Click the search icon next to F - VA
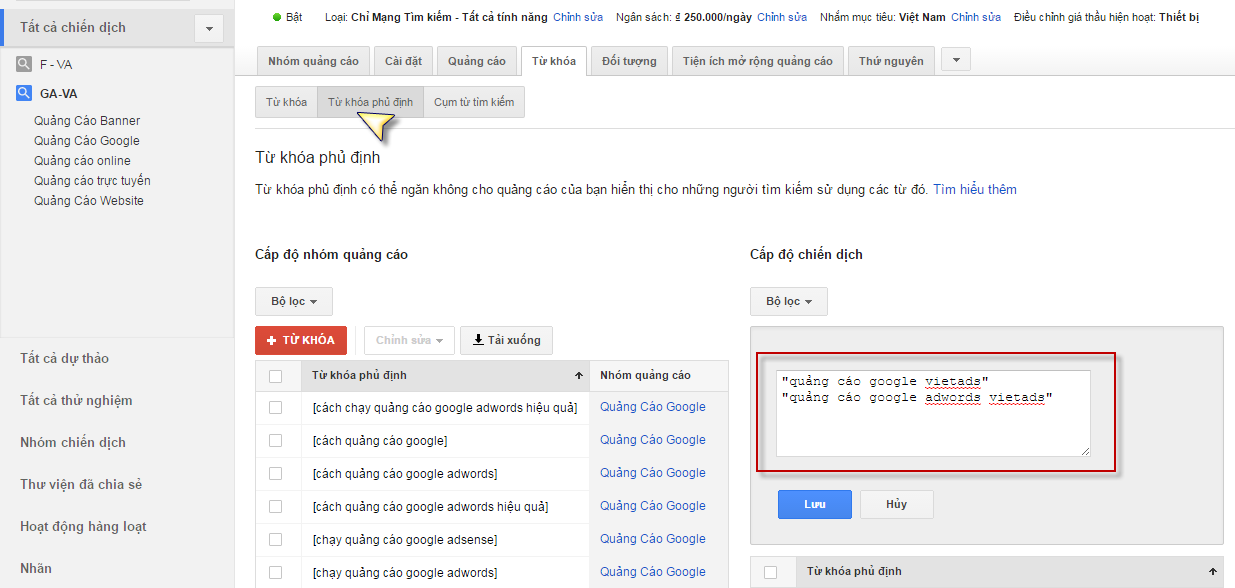Viewport: 1235px width, 588px height. pyautogui.click(x=24, y=64)
